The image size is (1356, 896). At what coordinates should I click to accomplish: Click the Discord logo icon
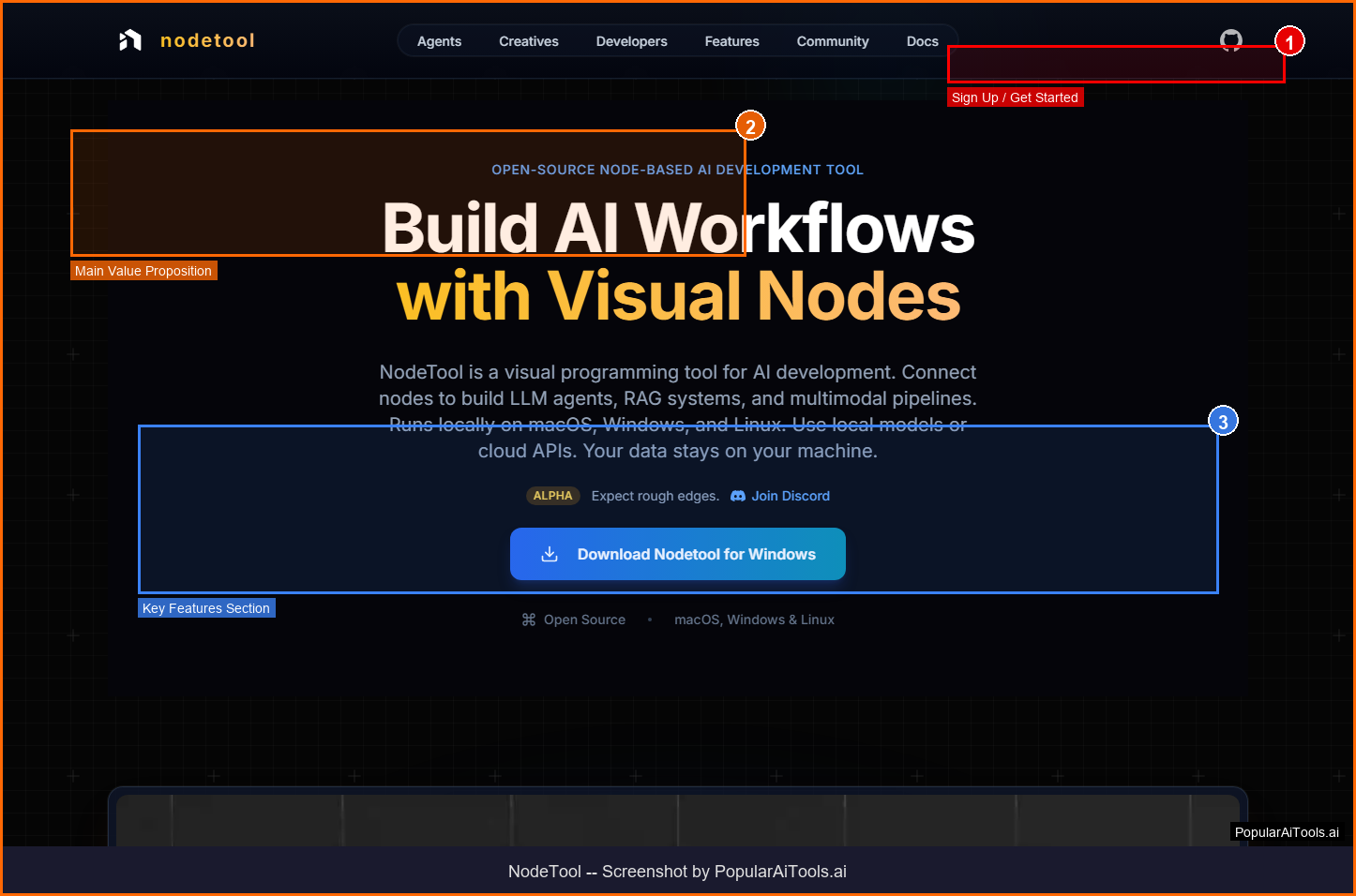pos(738,496)
